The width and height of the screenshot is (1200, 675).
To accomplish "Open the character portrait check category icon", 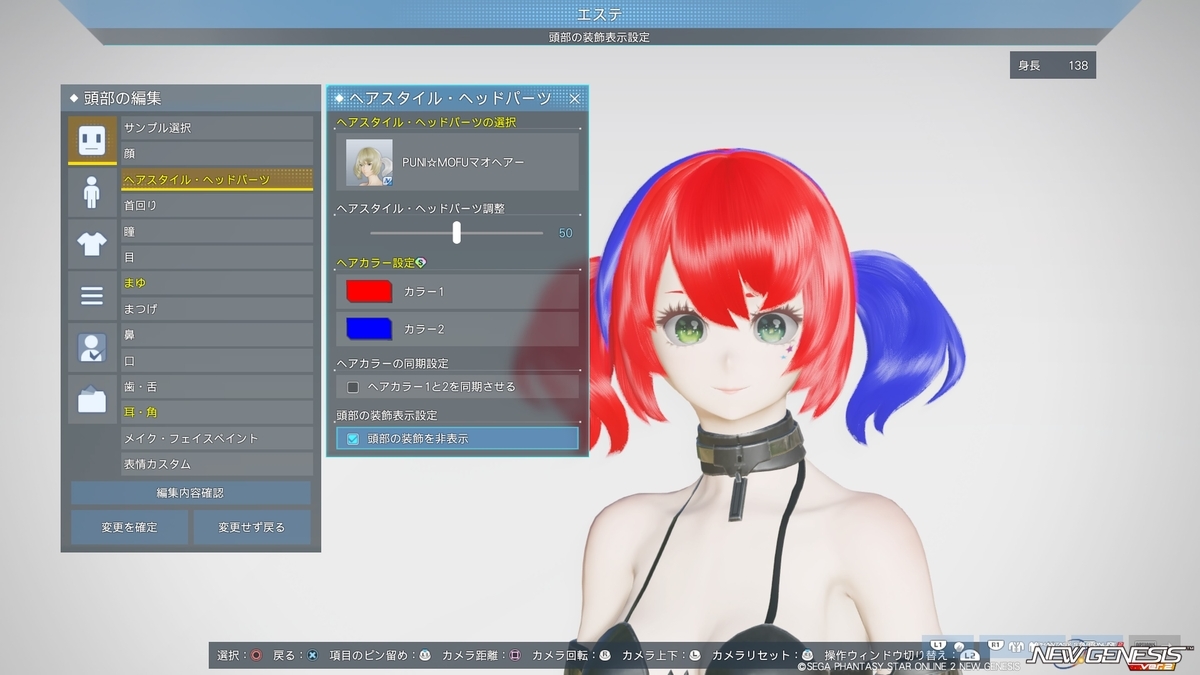I will point(92,348).
